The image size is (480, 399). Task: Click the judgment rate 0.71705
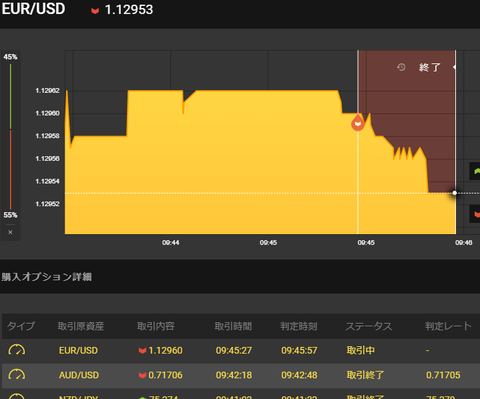tap(443, 375)
